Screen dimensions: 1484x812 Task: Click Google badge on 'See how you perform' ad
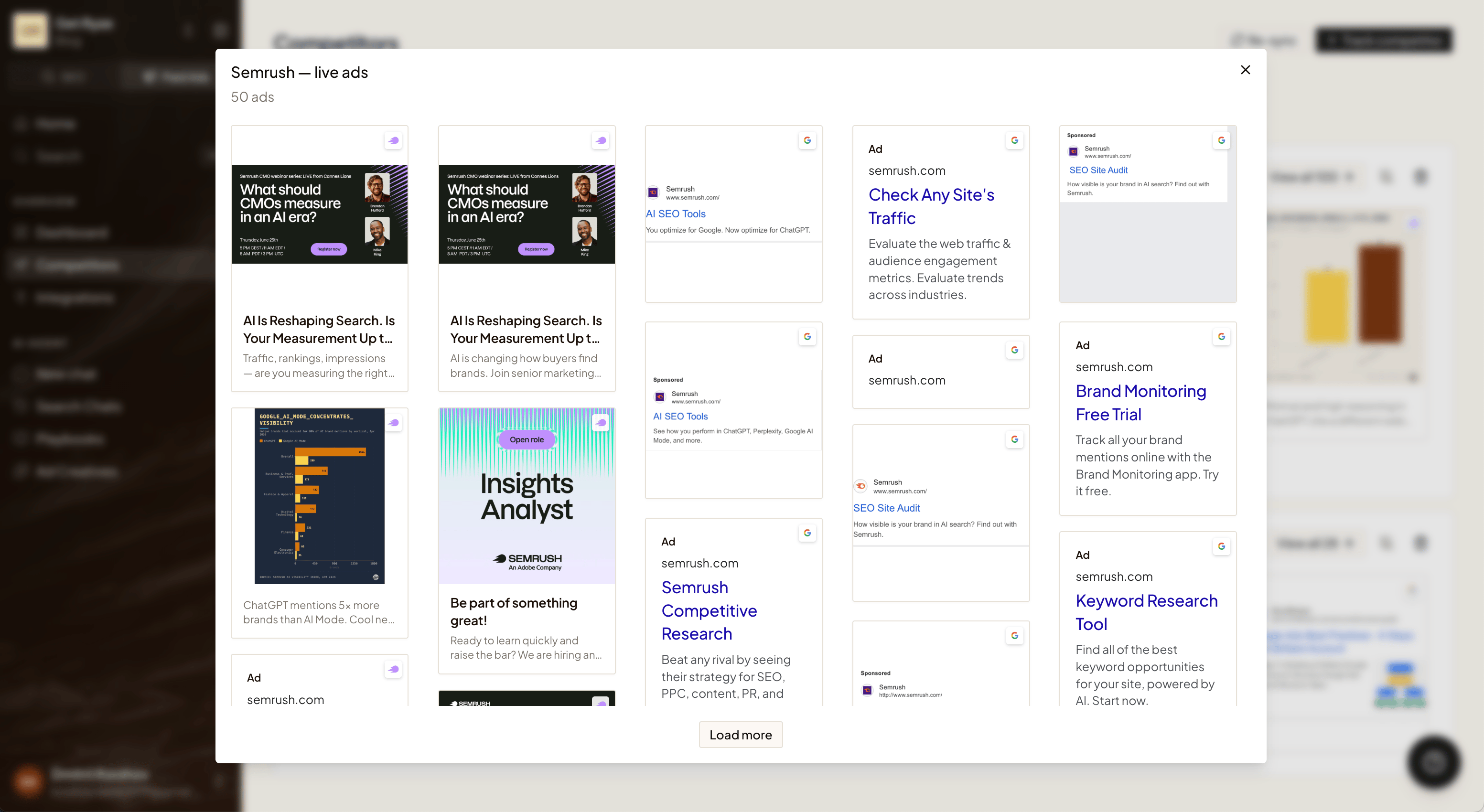pos(807,336)
